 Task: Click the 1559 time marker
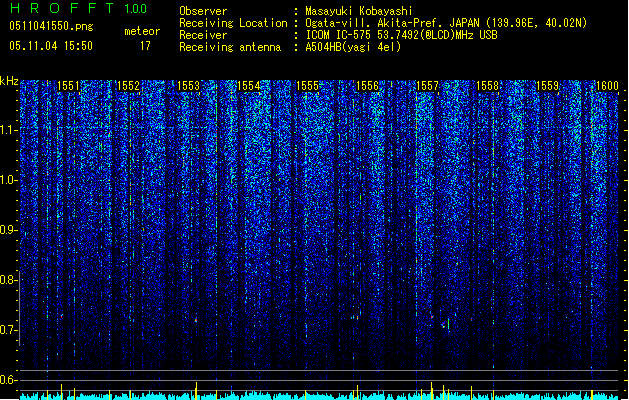(x=548, y=86)
